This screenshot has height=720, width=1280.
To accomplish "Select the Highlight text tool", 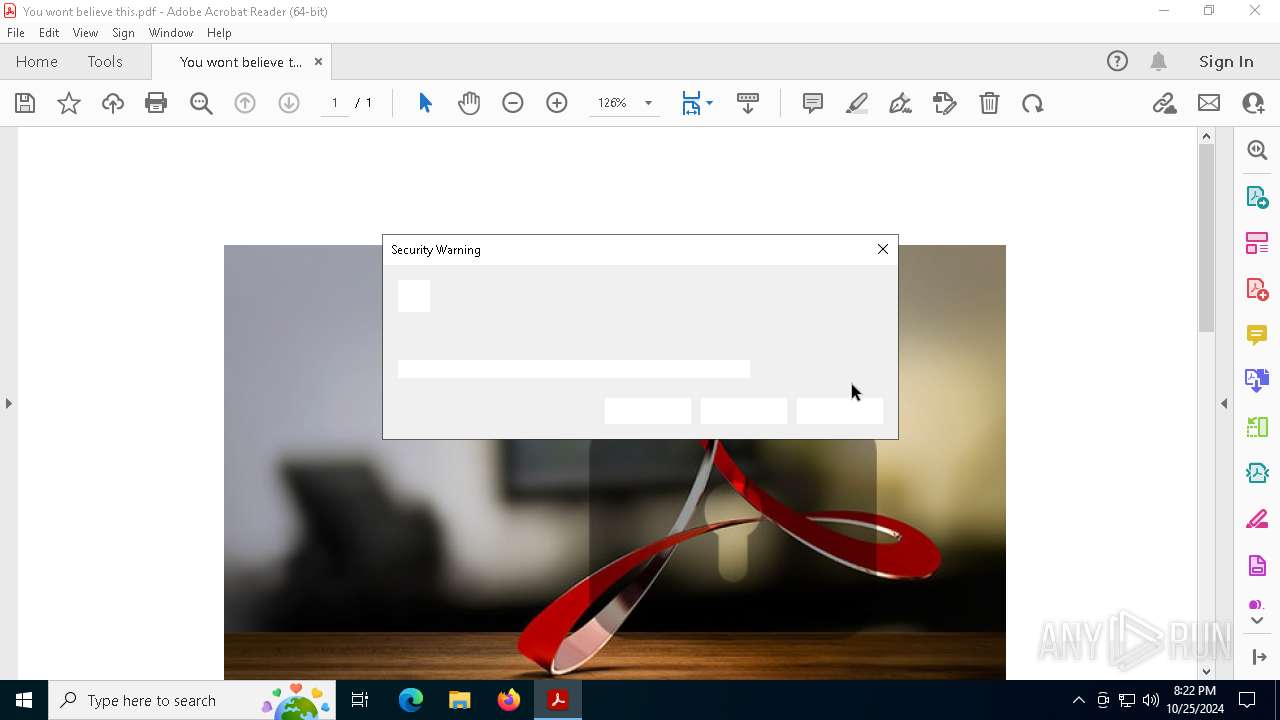I will [x=857, y=103].
